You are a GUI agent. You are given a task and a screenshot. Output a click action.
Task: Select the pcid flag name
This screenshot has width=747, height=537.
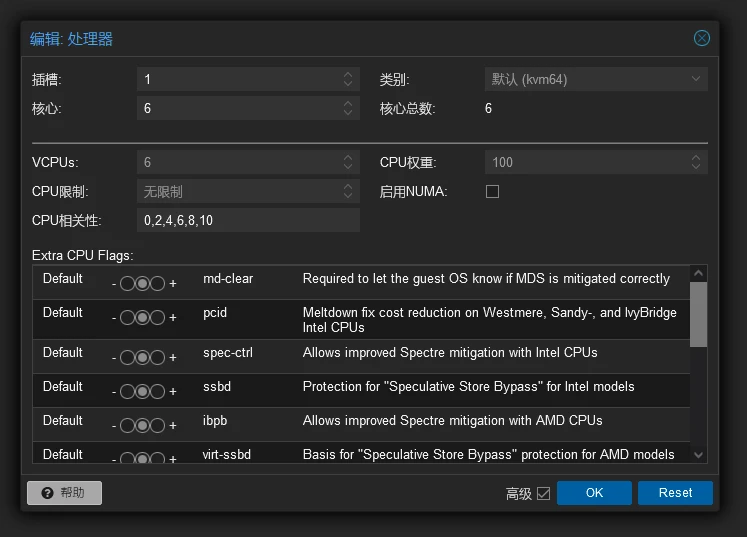215,313
